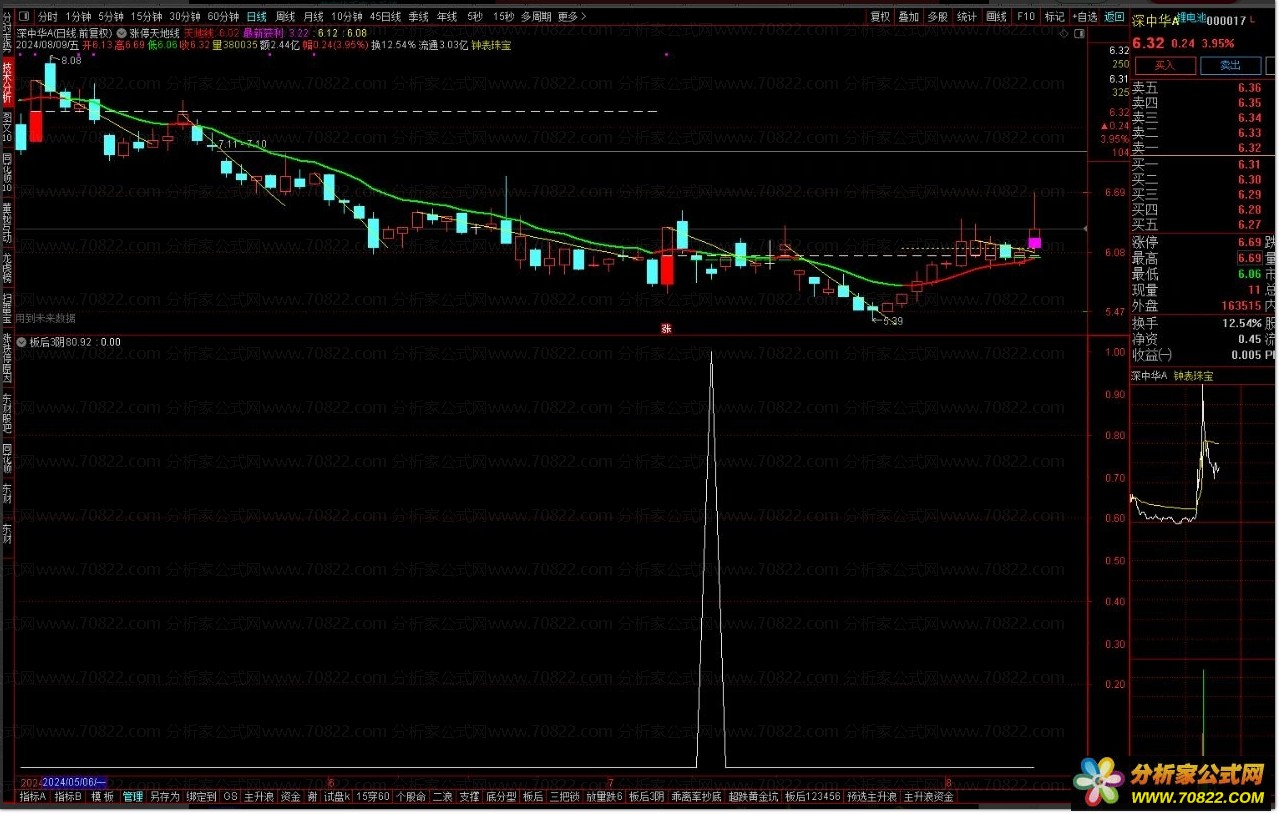Apply the 板后123456 indicator

[813, 797]
